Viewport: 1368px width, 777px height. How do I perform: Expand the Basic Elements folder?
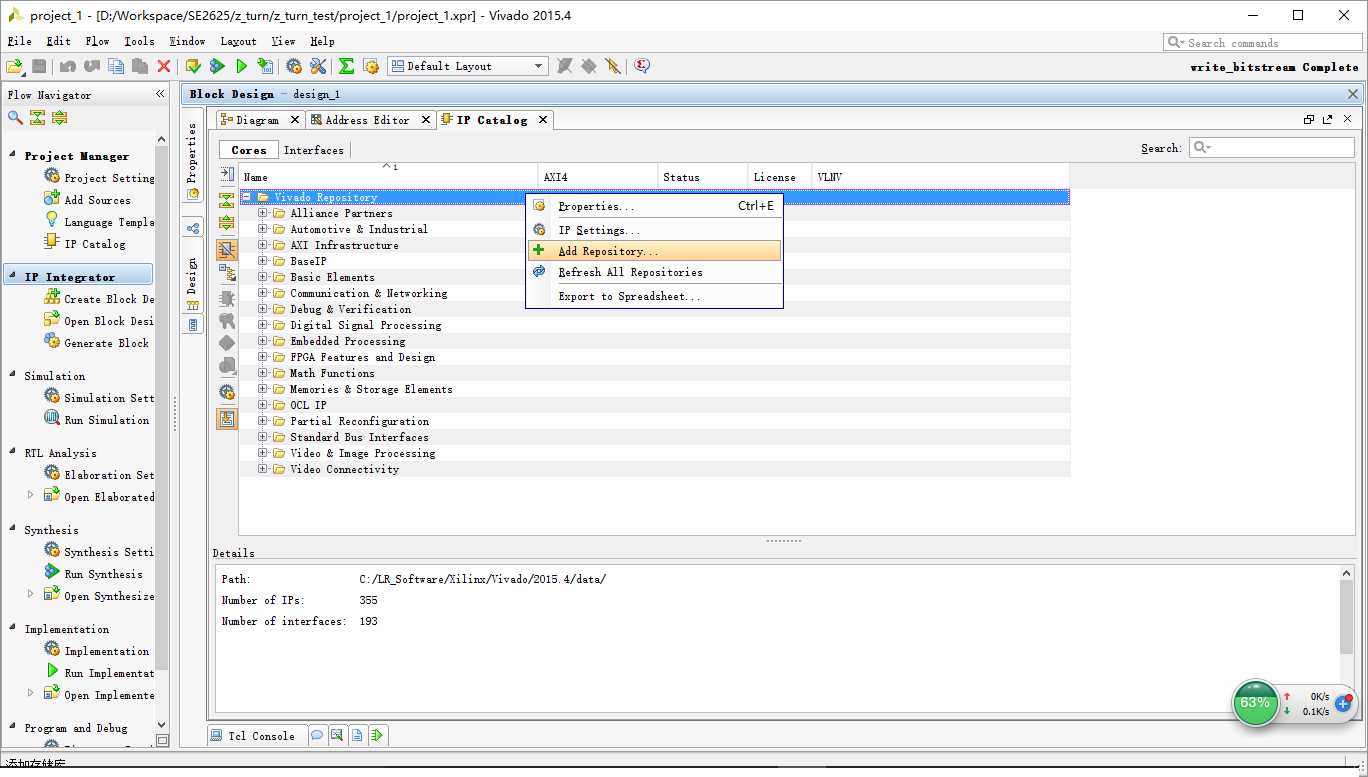(x=263, y=277)
